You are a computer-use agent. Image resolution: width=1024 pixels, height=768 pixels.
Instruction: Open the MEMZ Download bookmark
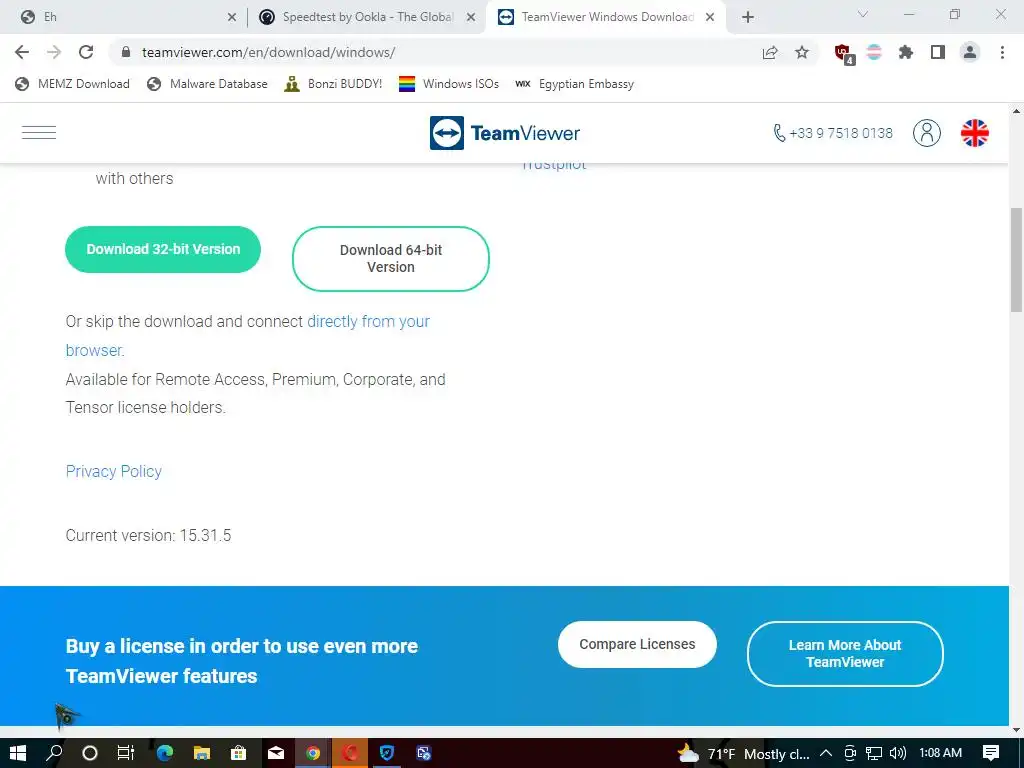tap(72, 84)
